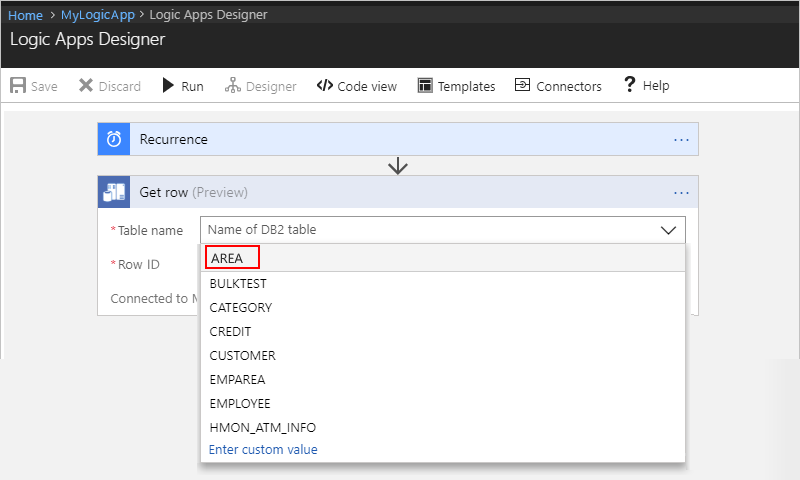
Task: Open the Help question mark
Action: click(630, 84)
